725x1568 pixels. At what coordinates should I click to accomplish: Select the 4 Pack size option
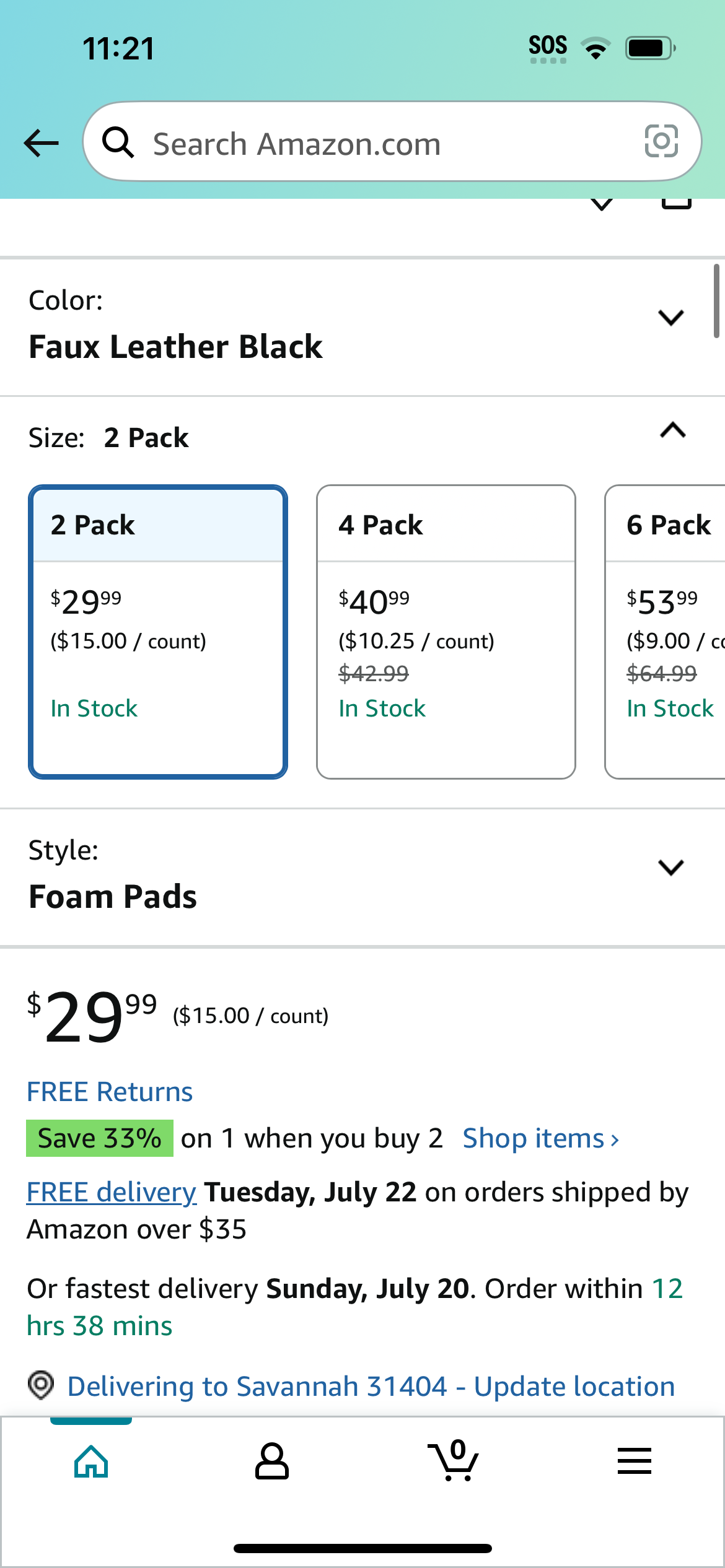(x=446, y=632)
